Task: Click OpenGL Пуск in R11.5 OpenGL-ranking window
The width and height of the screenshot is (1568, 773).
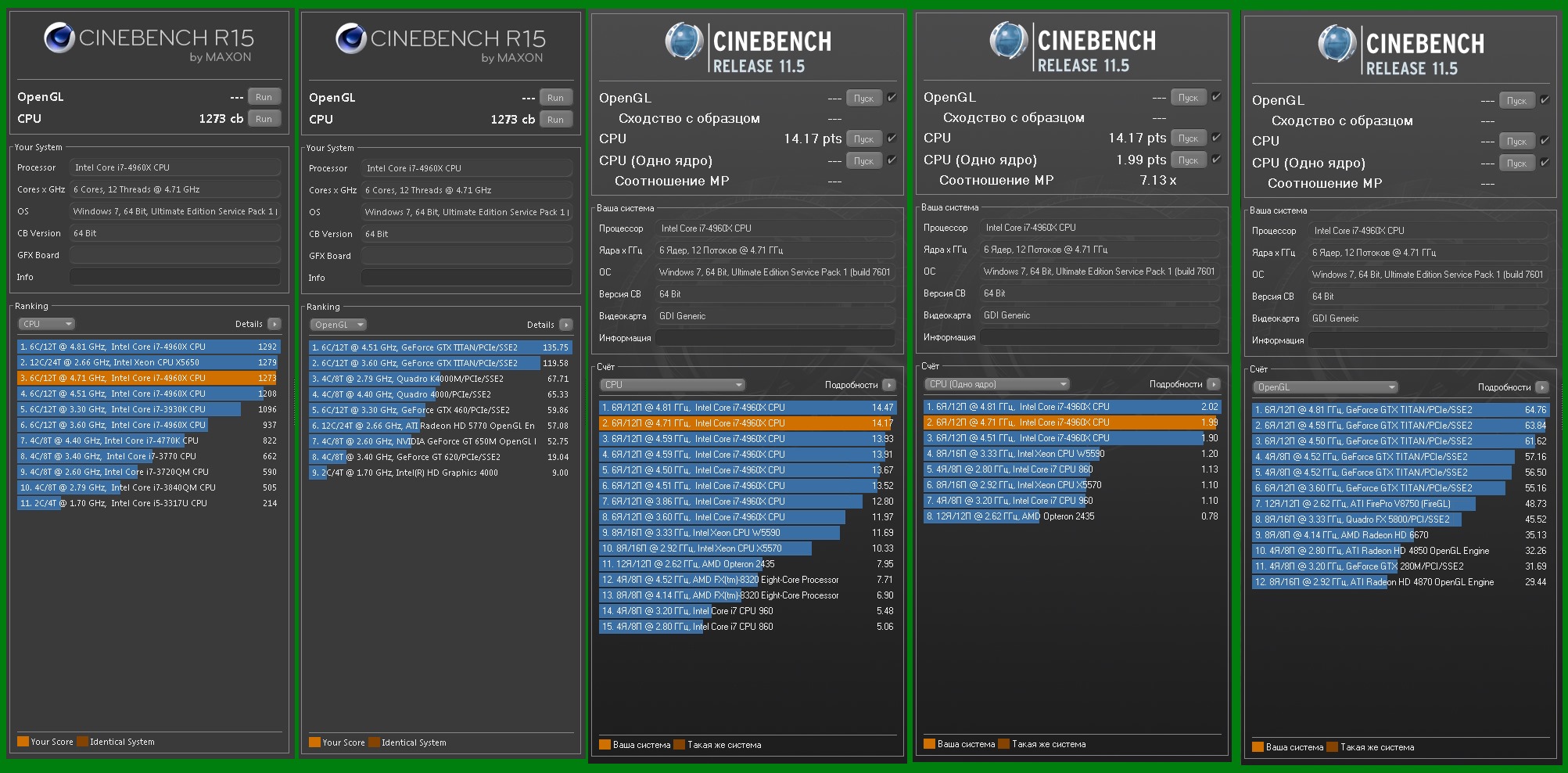Action: 1517,101
